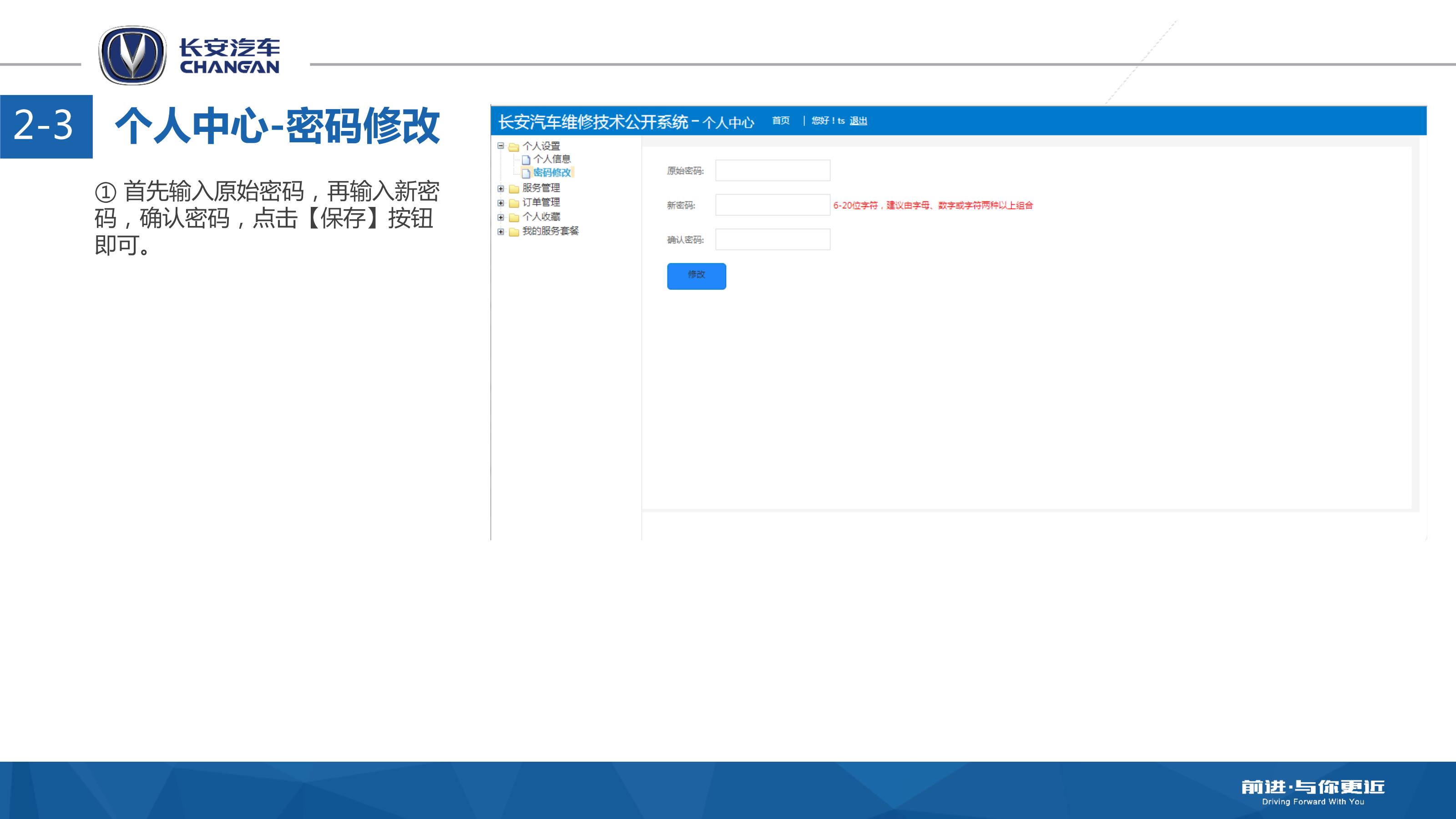Expand the 订单管理 tree node
Image resolution: width=1456 pixels, height=819 pixels.
click(x=500, y=203)
